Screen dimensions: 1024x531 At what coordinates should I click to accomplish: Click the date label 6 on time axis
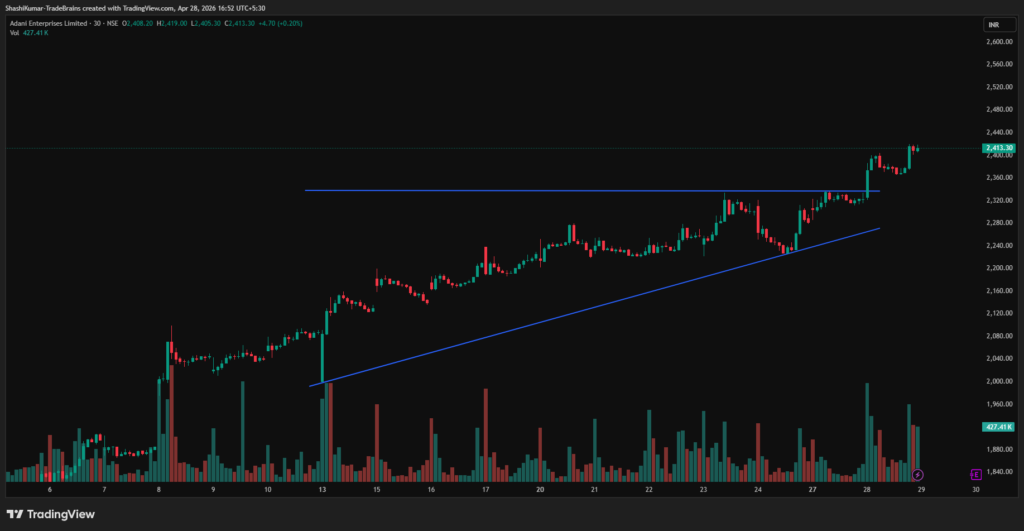click(50, 491)
